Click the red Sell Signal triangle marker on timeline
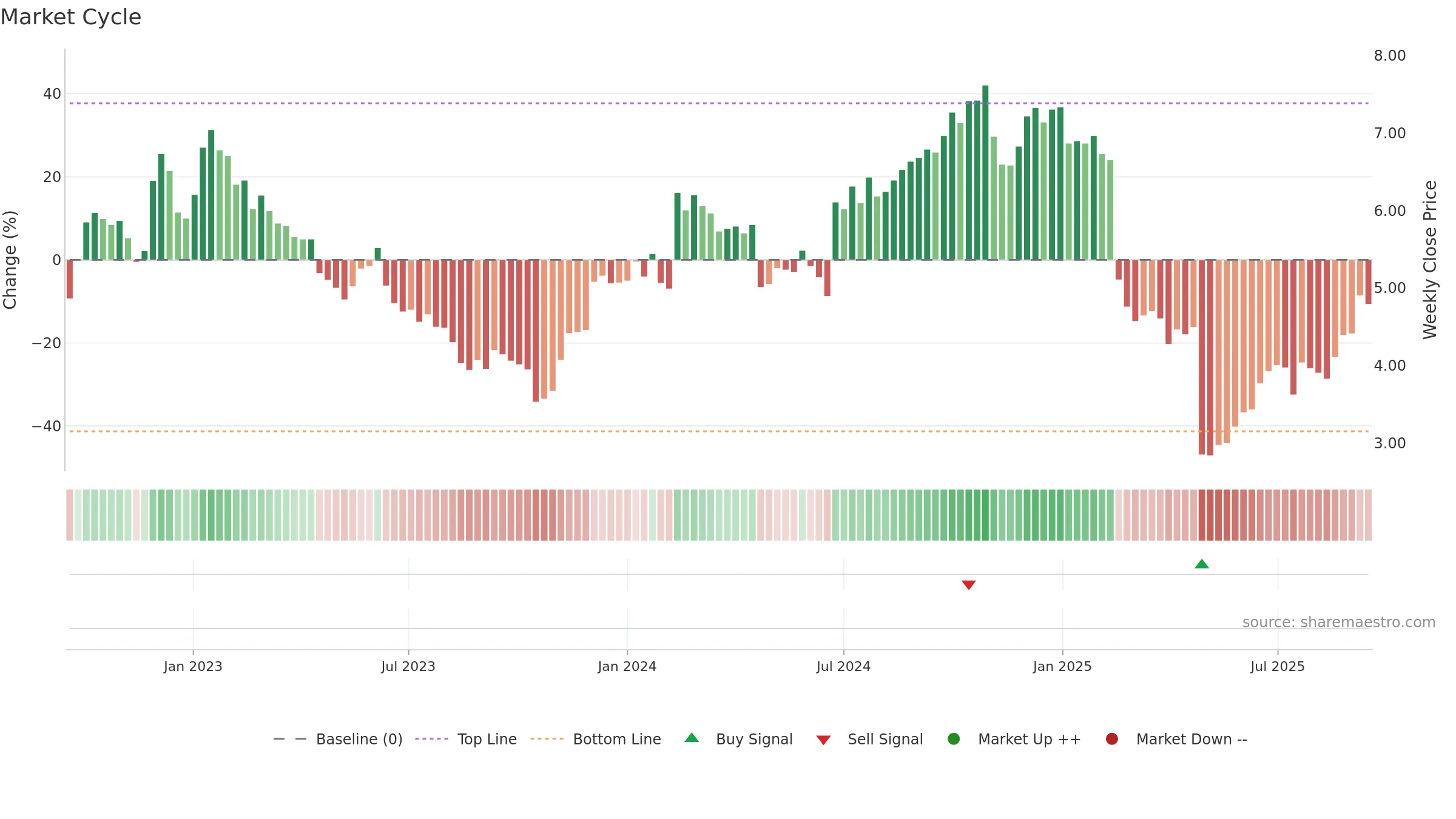1456x819 pixels. (969, 585)
